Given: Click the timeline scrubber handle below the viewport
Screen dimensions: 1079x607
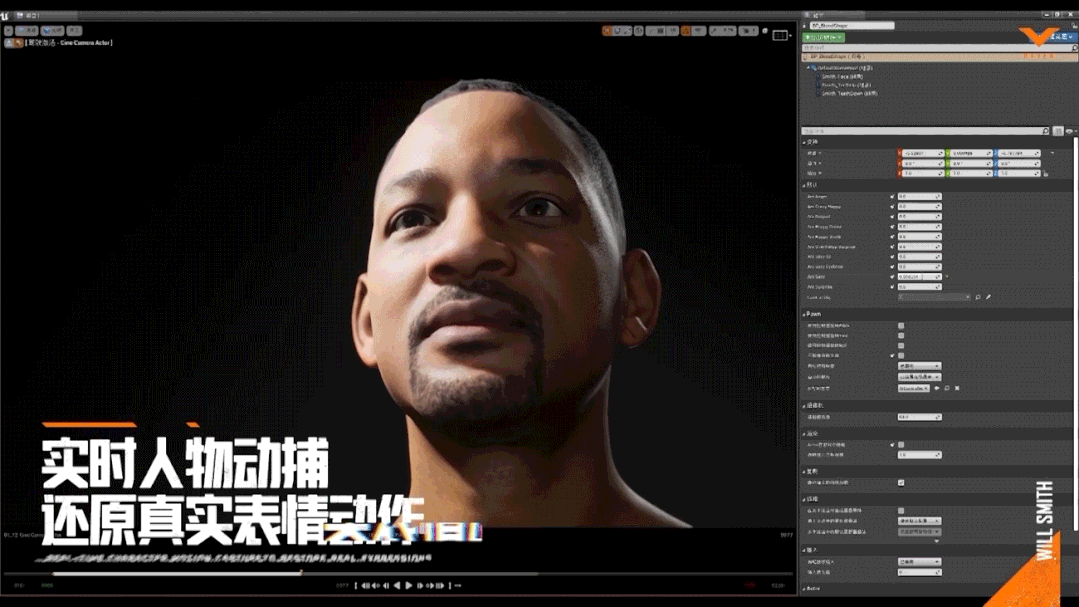Looking at the screenshot, I should coord(301,573).
